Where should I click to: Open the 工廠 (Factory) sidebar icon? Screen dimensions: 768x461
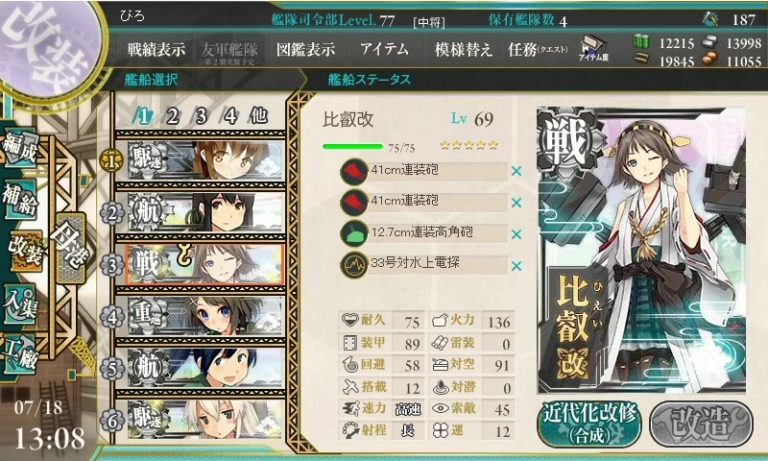[20, 354]
